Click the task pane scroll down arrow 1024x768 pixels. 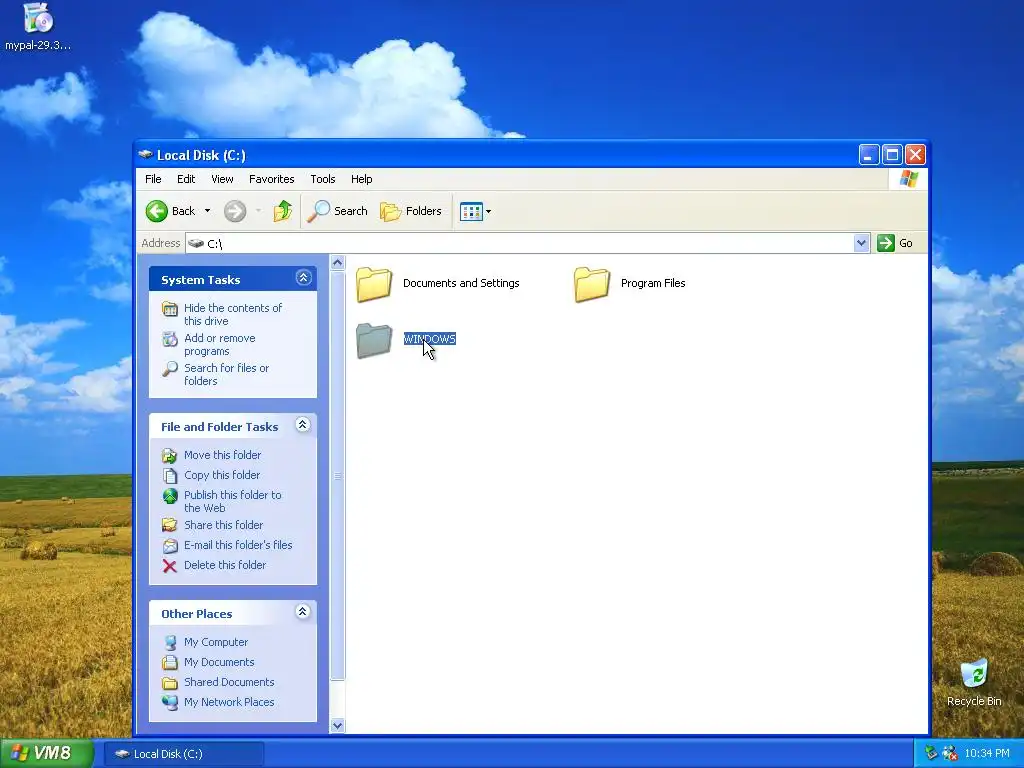338,725
